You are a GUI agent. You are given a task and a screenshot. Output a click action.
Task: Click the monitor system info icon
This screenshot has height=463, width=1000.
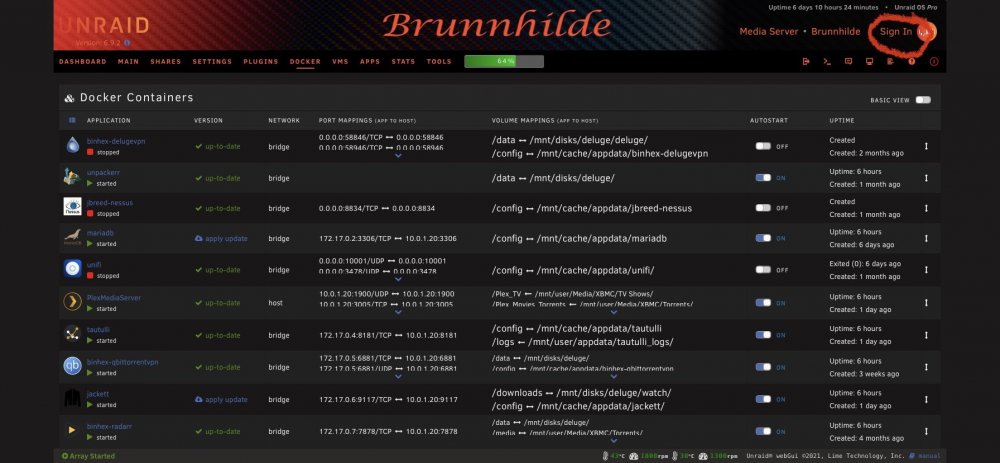tap(869, 61)
